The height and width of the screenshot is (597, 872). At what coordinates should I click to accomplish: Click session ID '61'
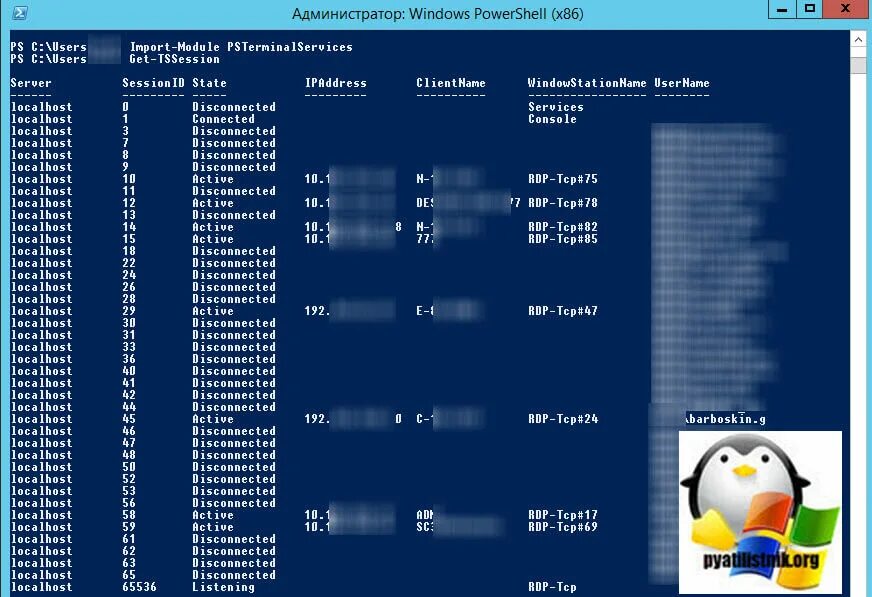click(x=129, y=539)
